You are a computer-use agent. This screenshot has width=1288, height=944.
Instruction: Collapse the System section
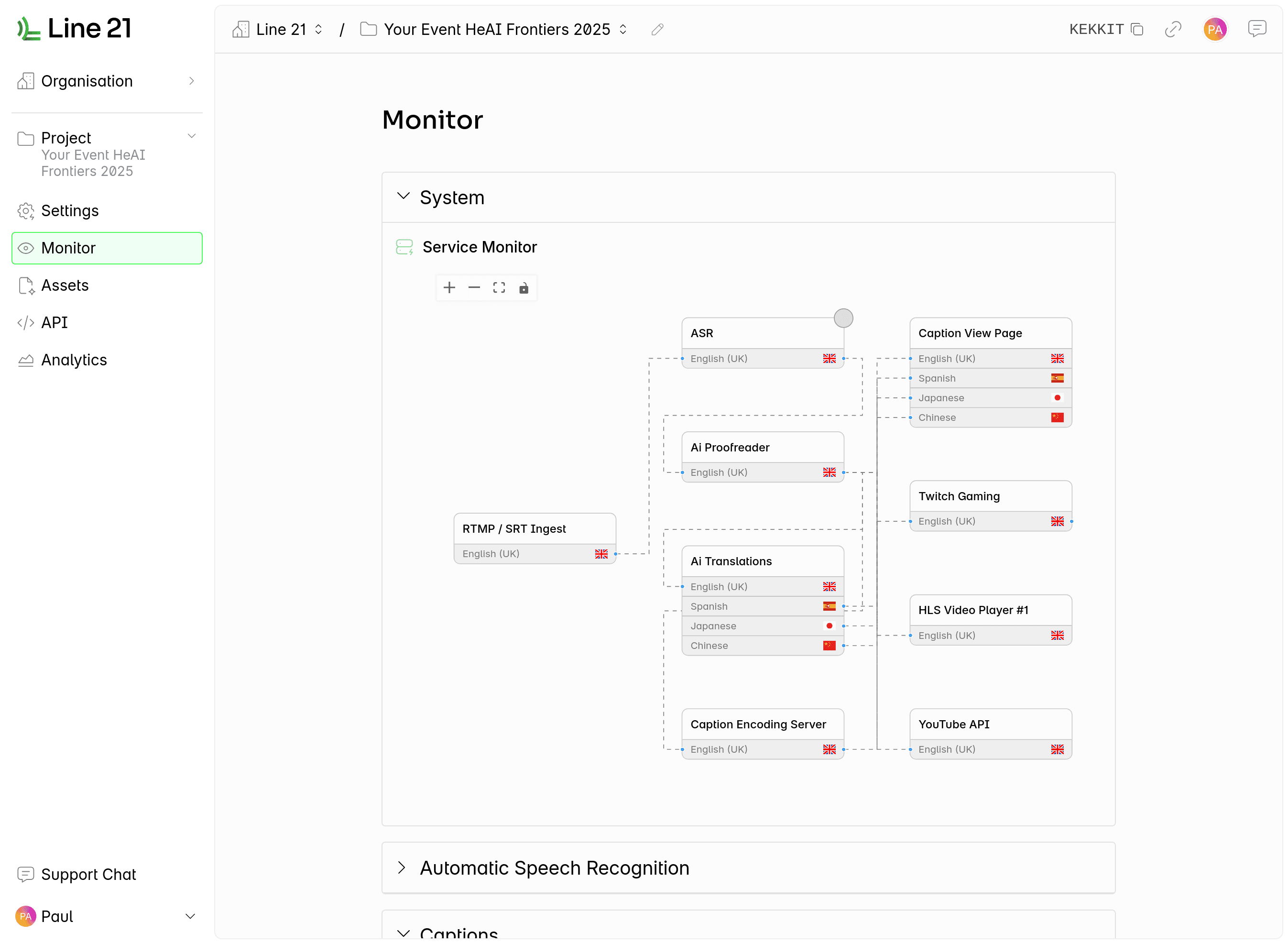[x=403, y=197]
